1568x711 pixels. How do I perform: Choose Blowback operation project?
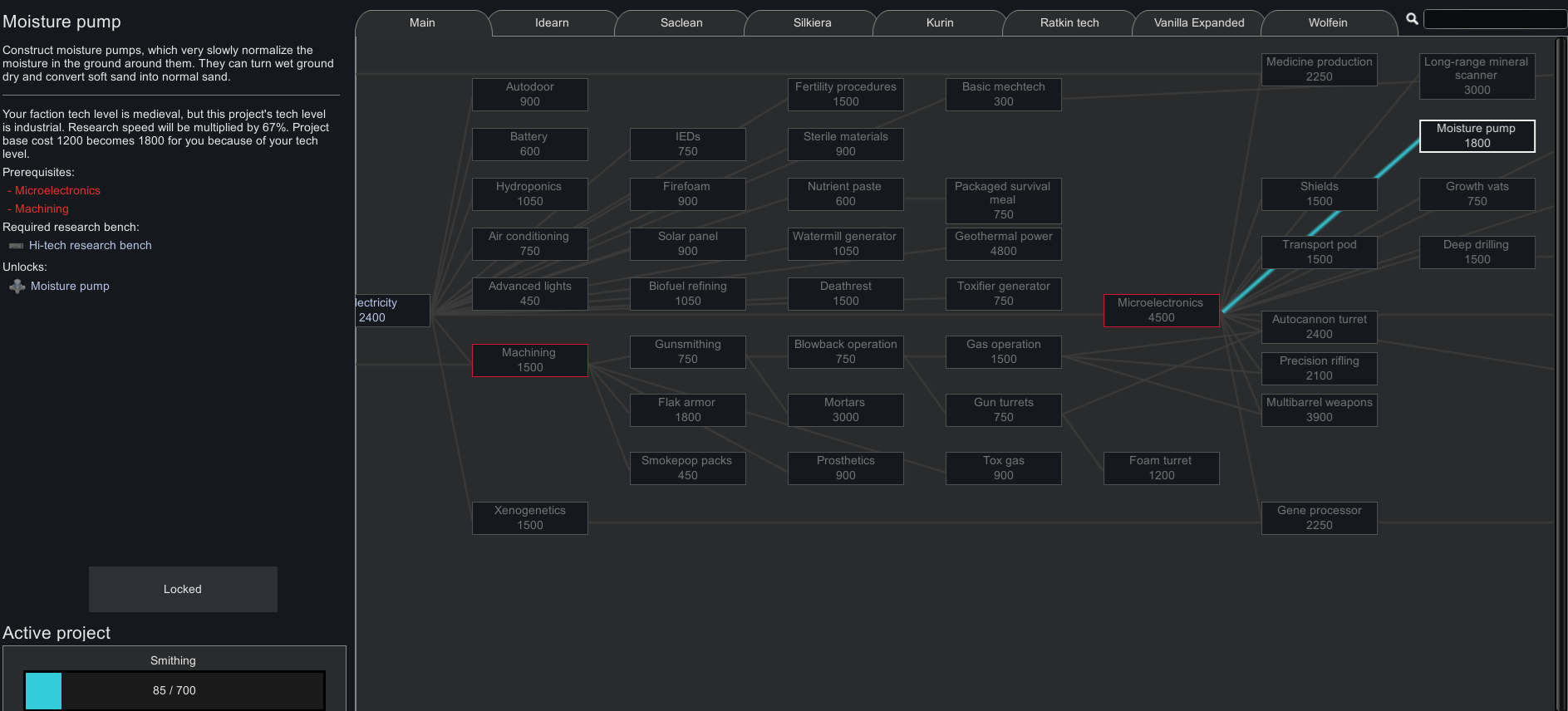point(846,352)
